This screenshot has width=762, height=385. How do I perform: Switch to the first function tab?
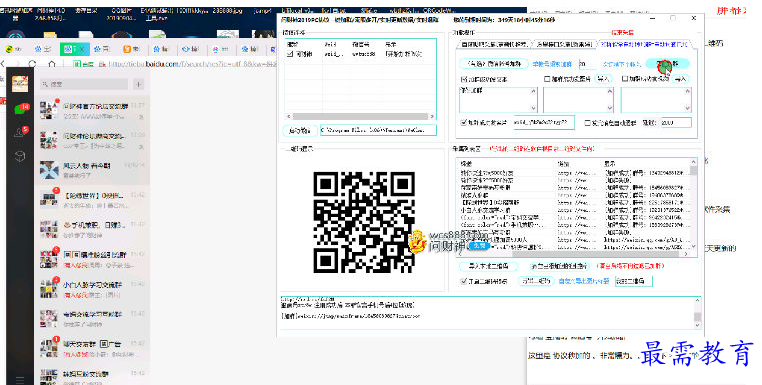click(494, 44)
